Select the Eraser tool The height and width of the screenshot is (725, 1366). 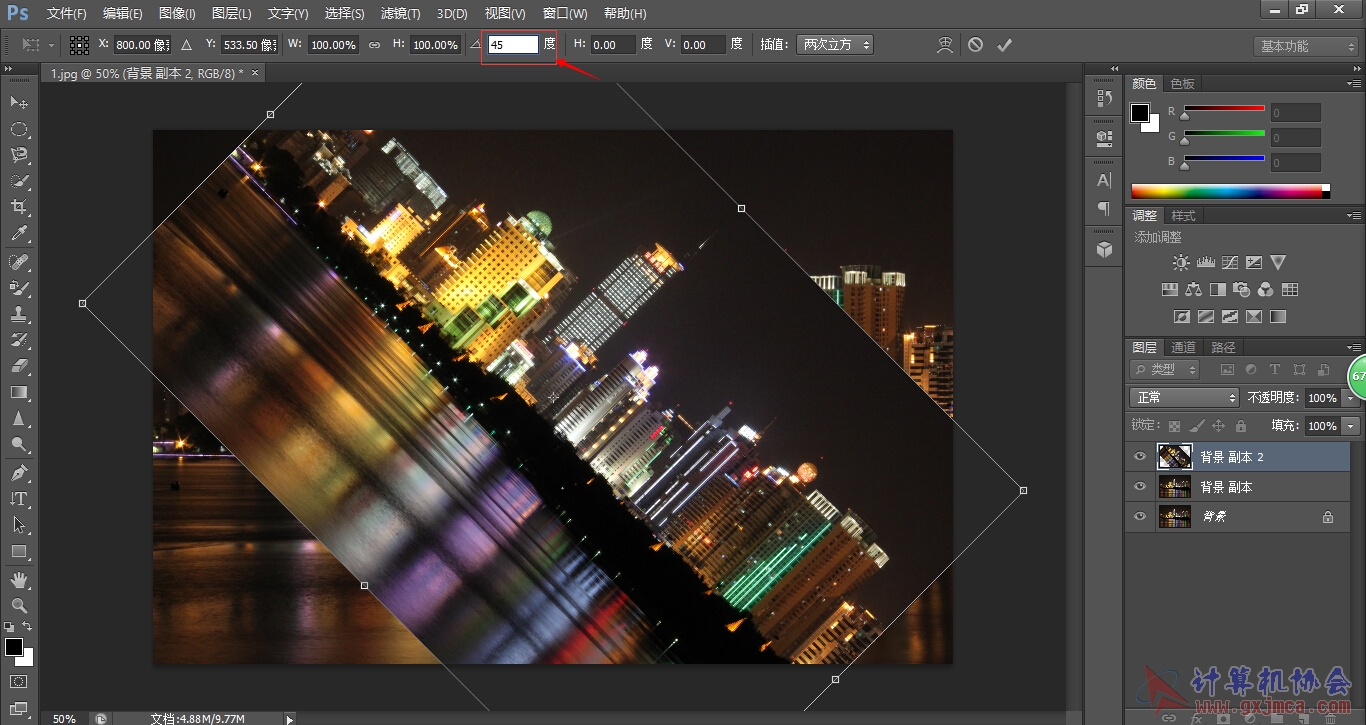click(19, 366)
